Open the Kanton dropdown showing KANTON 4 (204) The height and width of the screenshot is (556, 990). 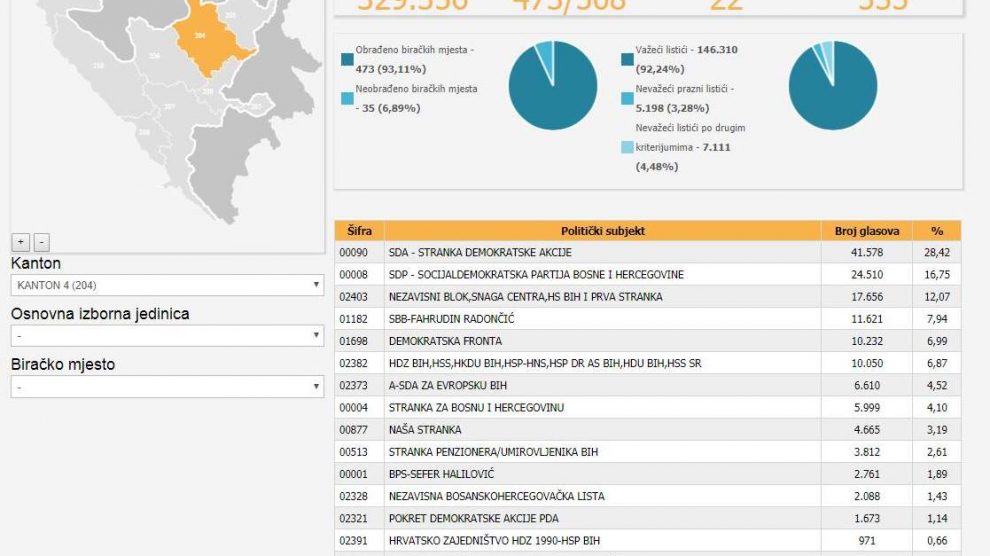pyautogui.click(x=167, y=286)
